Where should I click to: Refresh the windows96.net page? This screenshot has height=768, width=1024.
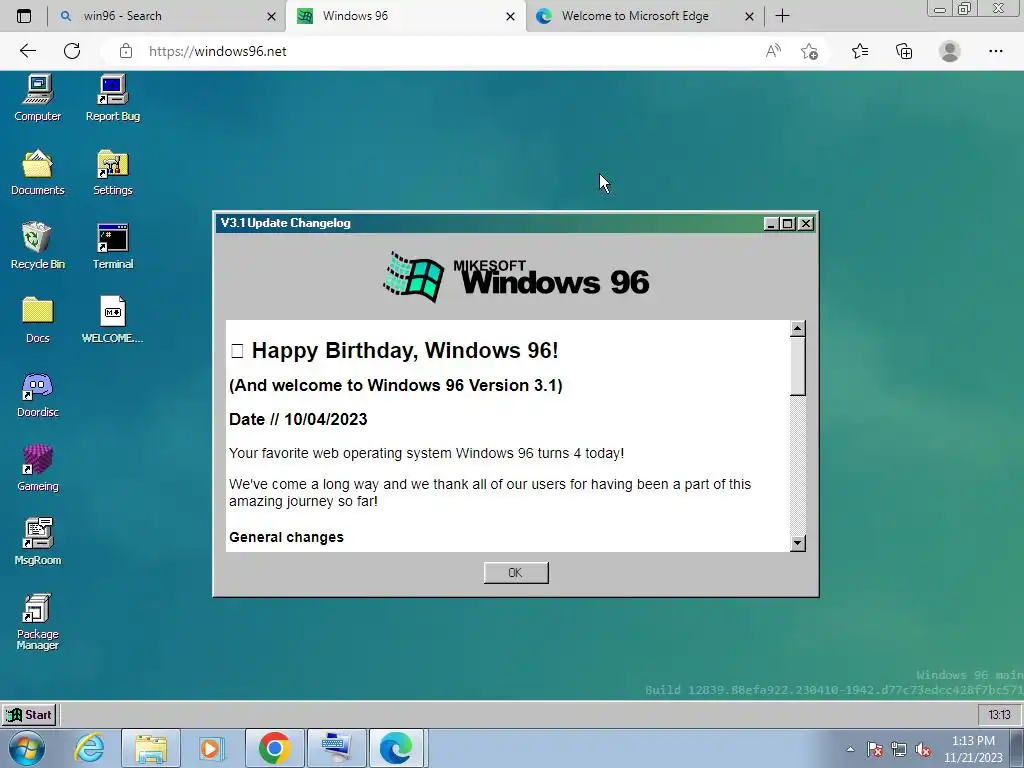click(x=72, y=51)
